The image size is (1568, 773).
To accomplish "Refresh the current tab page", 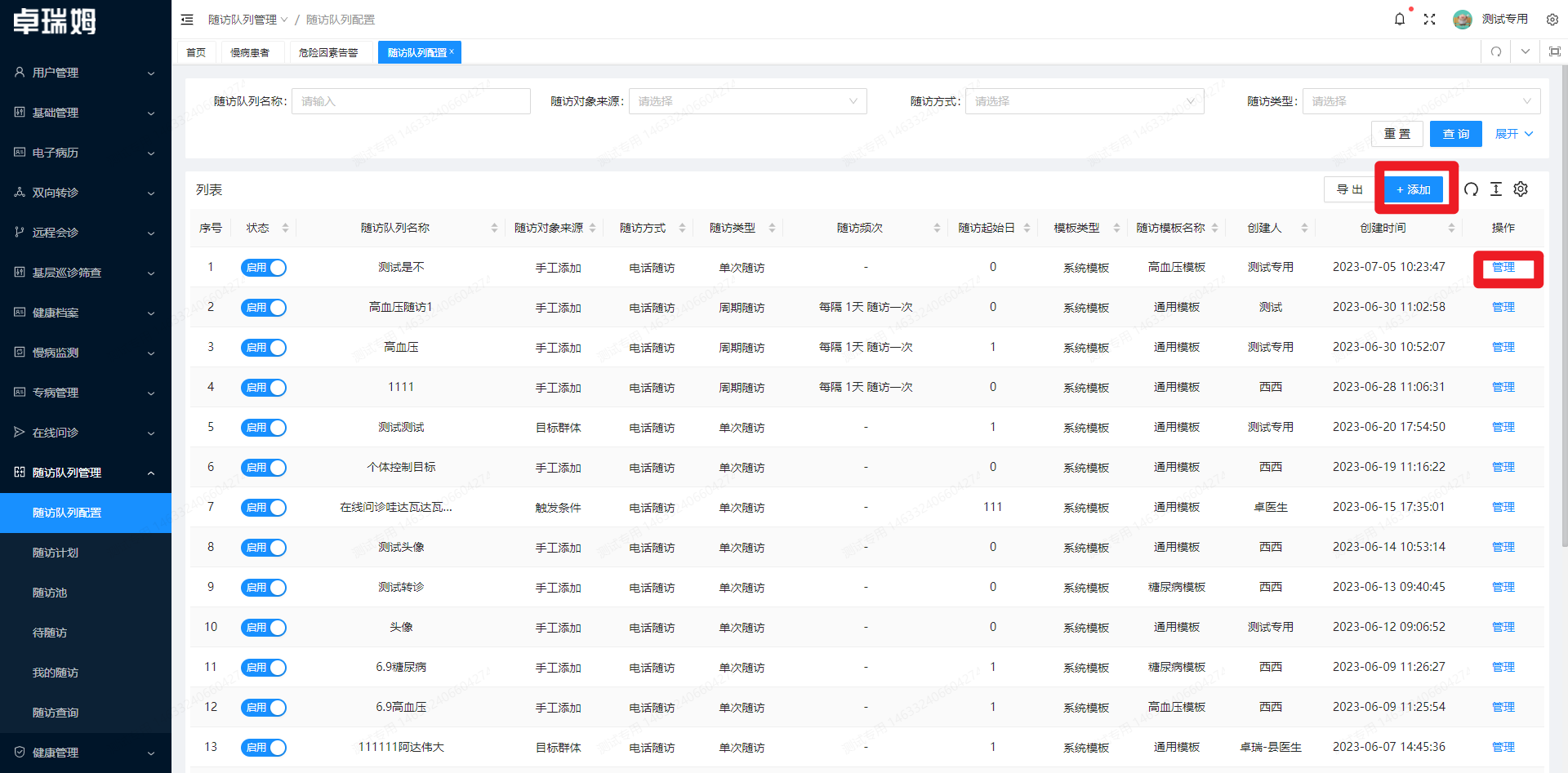I will point(1496,51).
